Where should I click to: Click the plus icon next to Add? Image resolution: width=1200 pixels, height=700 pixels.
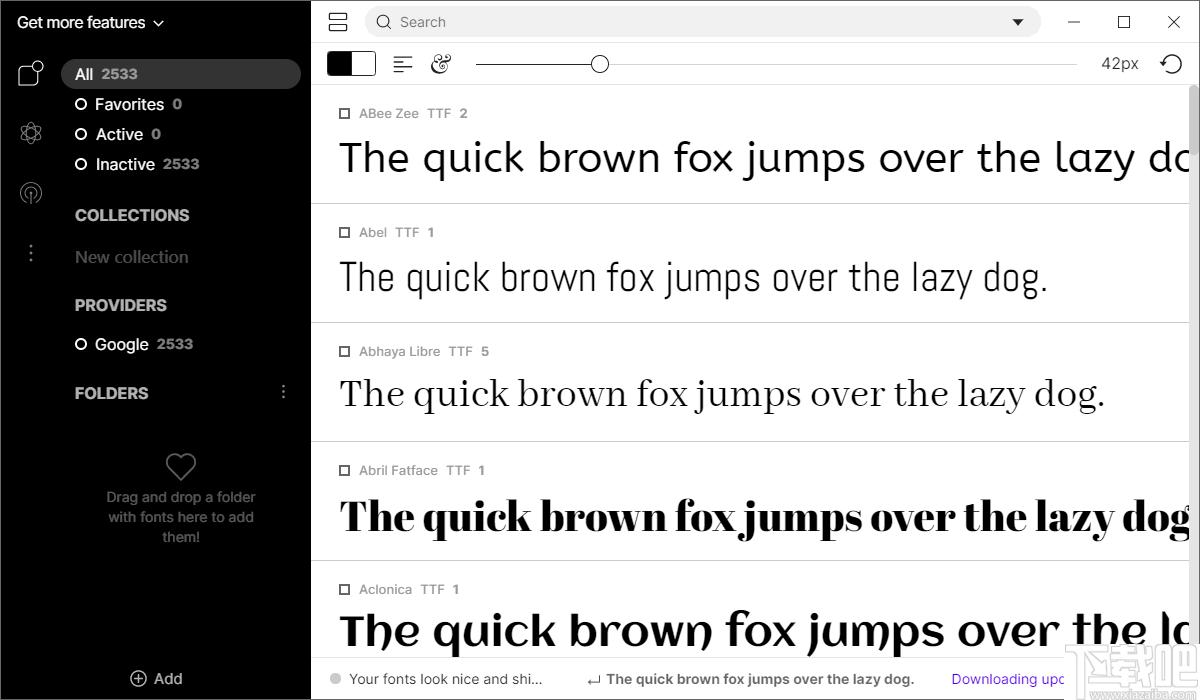[x=139, y=678]
